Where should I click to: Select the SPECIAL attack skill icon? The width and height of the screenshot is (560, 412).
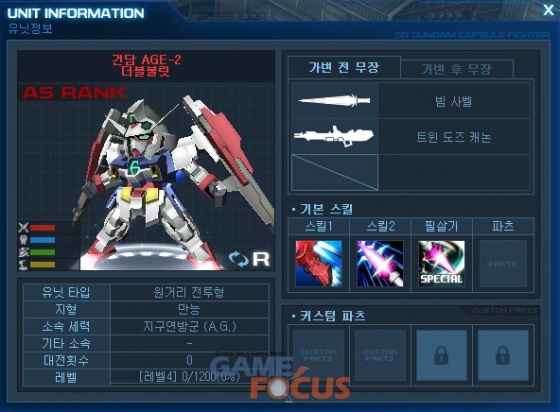(x=441, y=263)
